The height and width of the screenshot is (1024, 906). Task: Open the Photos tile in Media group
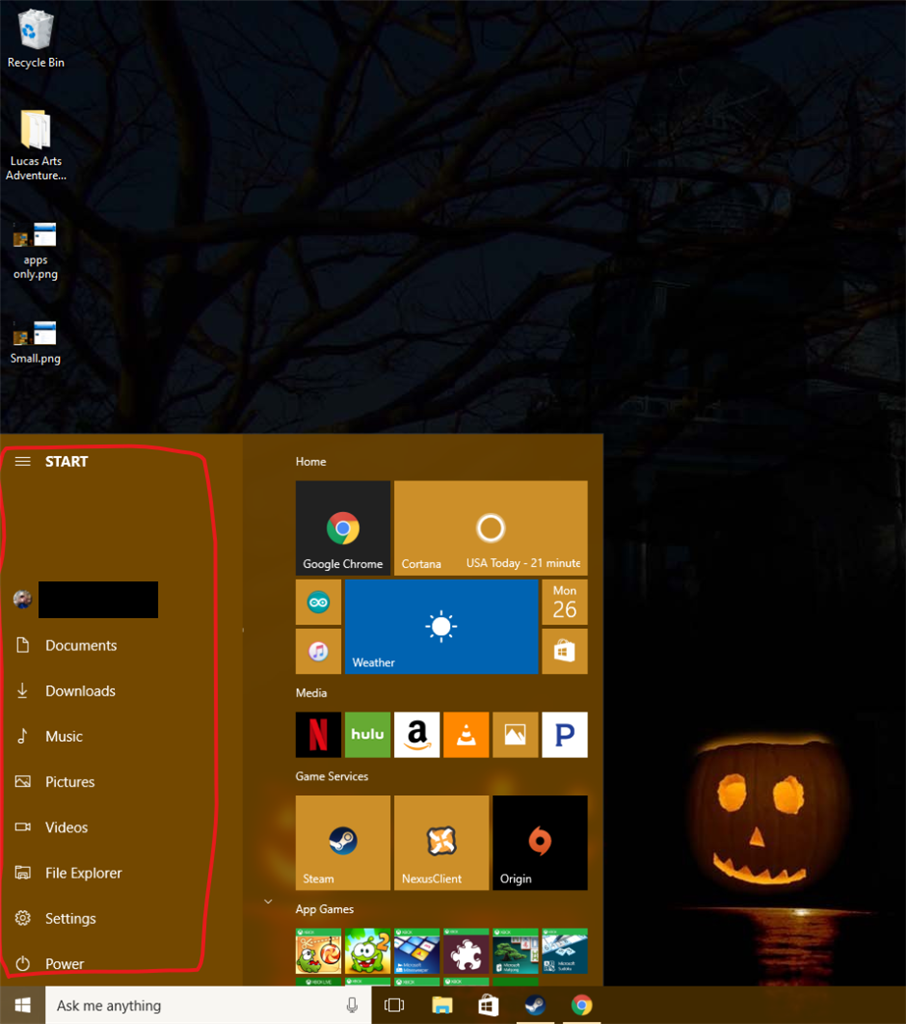[x=515, y=735]
